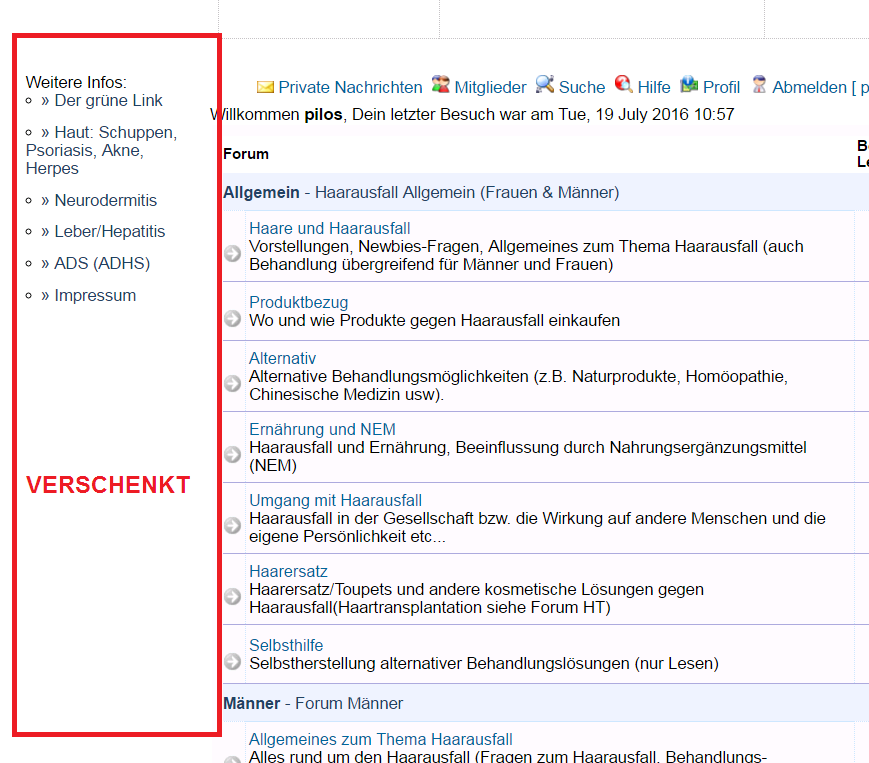The height and width of the screenshot is (763, 869).
Task: Click the Abmelden logout icon
Action: coord(760,85)
